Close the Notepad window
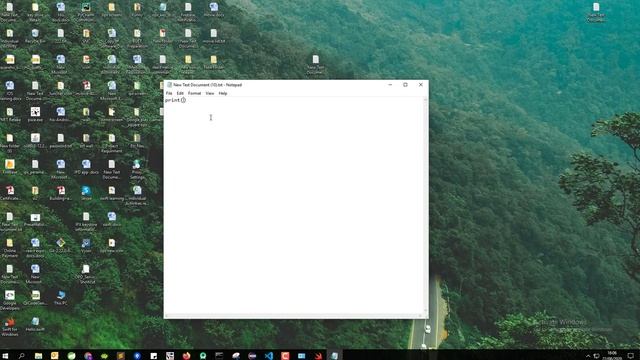This screenshot has width=640, height=360. click(421, 85)
